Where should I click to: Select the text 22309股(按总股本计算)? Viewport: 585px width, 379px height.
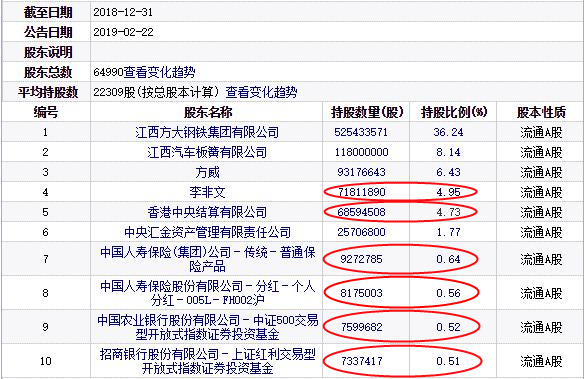[x=156, y=92]
